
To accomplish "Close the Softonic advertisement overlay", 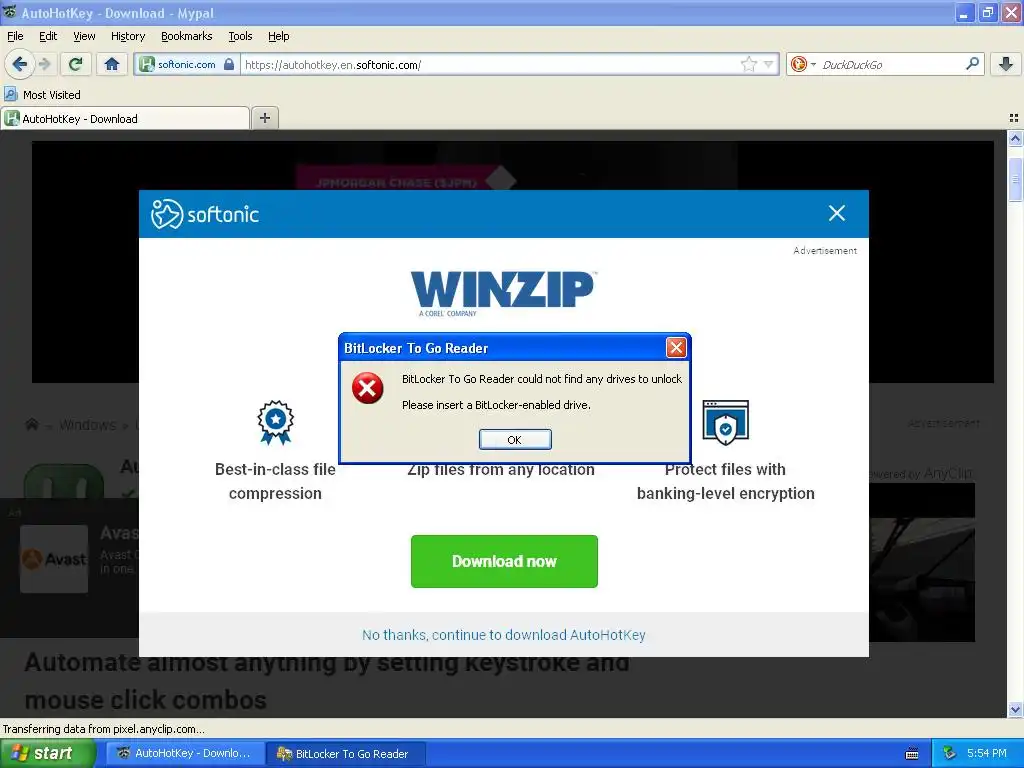I will click(837, 213).
